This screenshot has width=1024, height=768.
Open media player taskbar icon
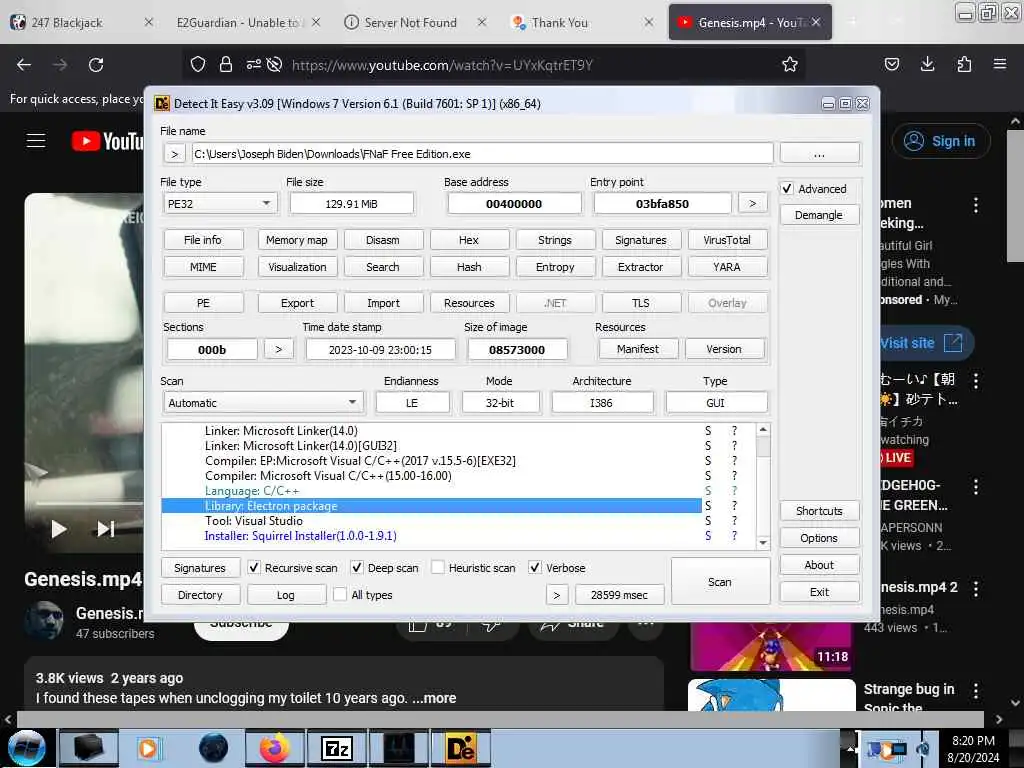click(149, 748)
